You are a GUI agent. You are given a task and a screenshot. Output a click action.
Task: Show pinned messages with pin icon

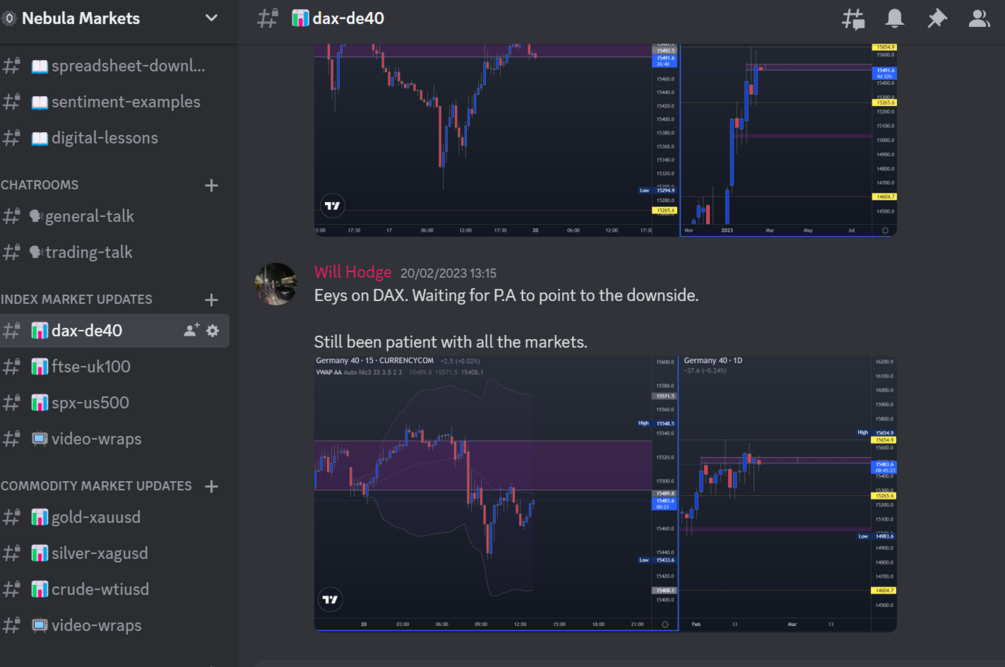click(936, 18)
